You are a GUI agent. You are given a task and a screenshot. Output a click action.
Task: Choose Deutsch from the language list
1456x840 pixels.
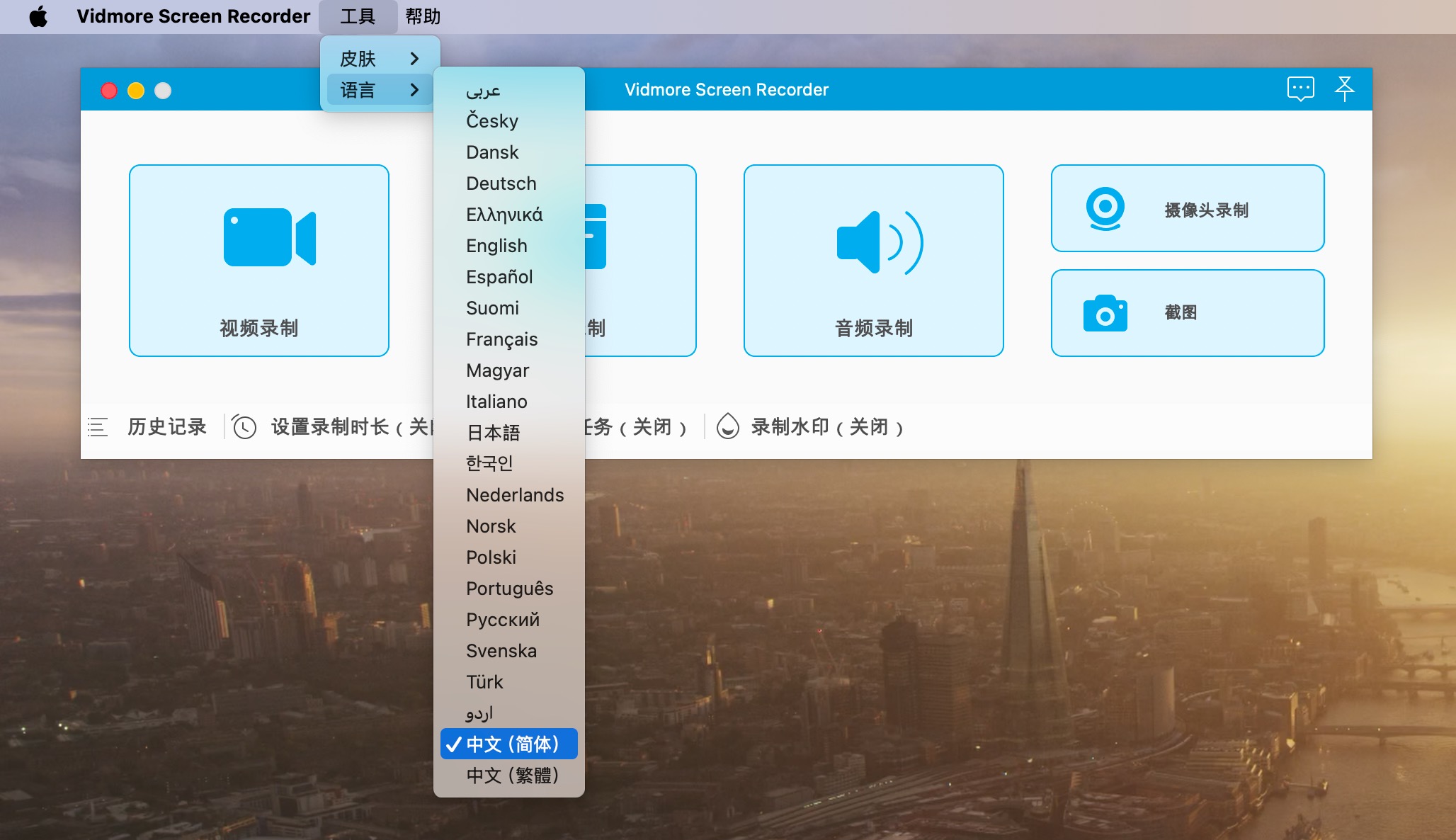click(501, 183)
